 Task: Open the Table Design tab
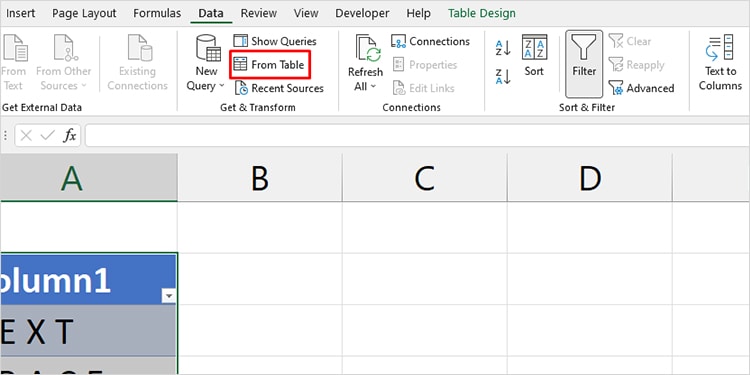tap(482, 13)
